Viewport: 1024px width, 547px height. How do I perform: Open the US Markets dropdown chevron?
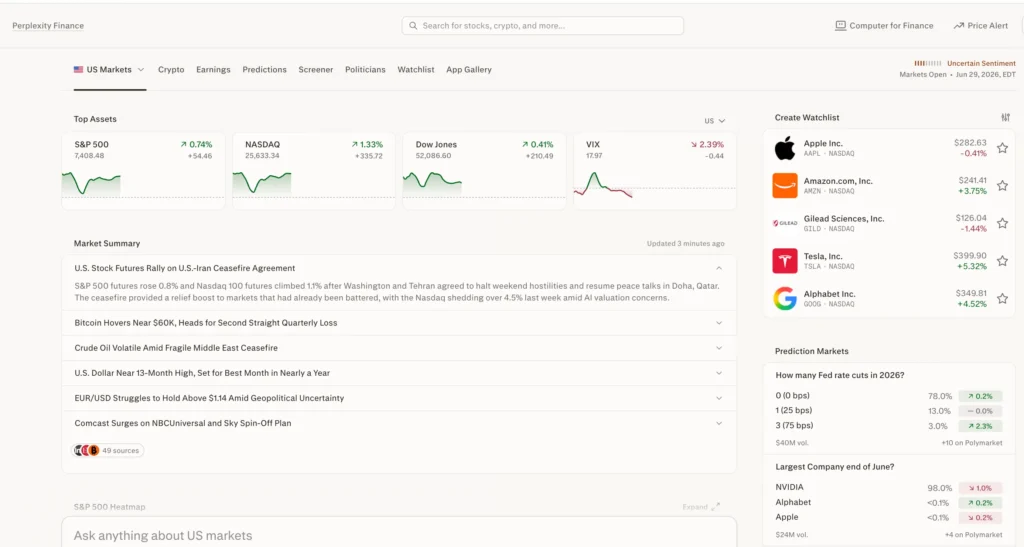(x=140, y=70)
